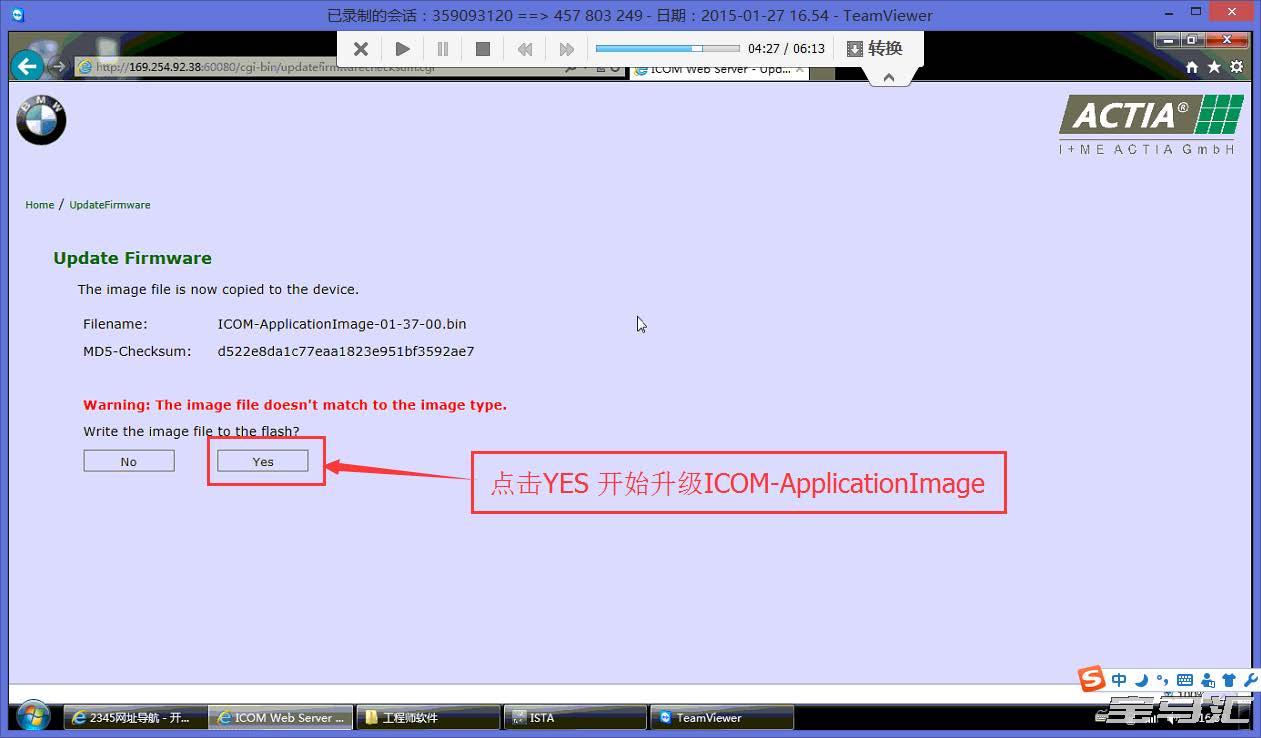Image resolution: width=1261 pixels, height=738 pixels.
Task: Rewind the recorded session
Action: pyautogui.click(x=524, y=49)
